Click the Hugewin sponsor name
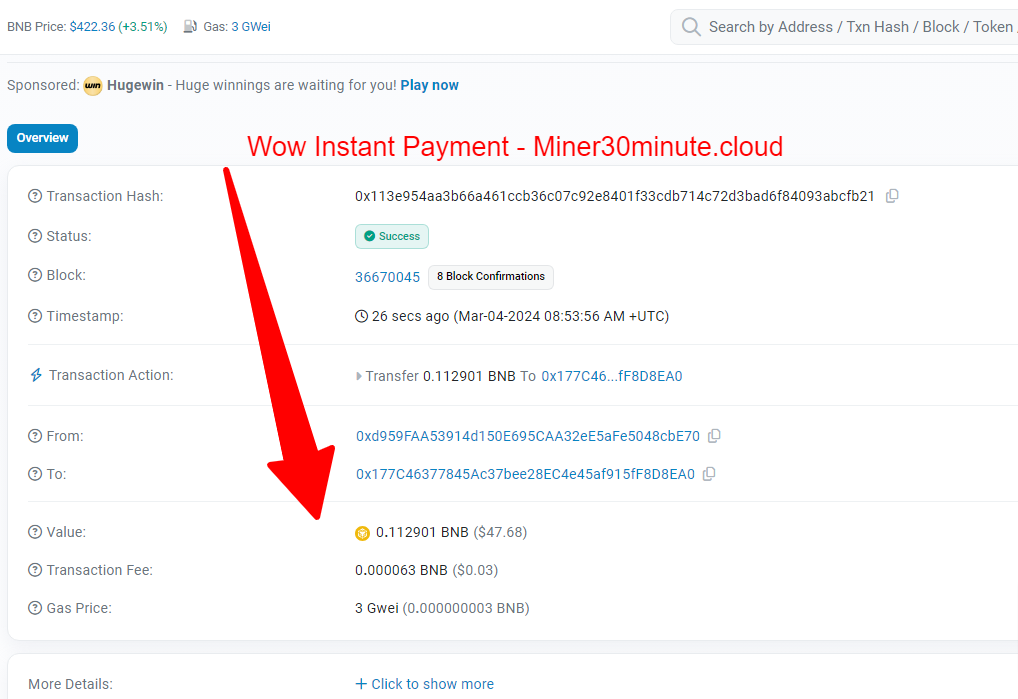Screen dimensions: 1018x699 [x=135, y=86]
